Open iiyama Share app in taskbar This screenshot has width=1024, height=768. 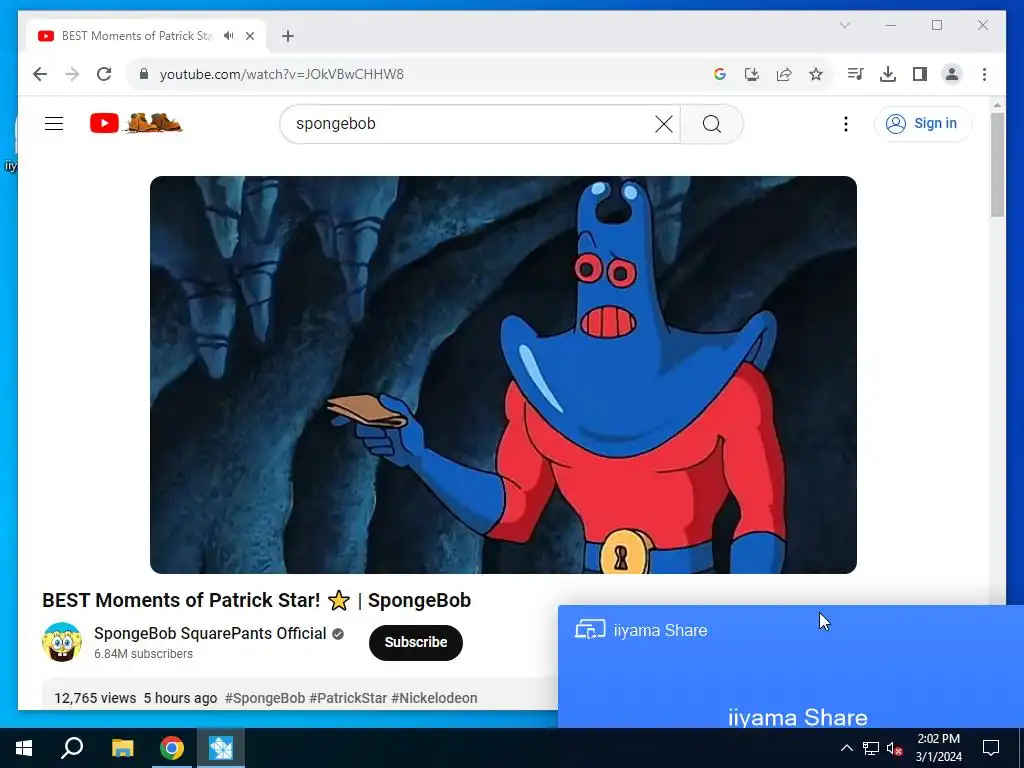pyautogui.click(x=221, y=748)
